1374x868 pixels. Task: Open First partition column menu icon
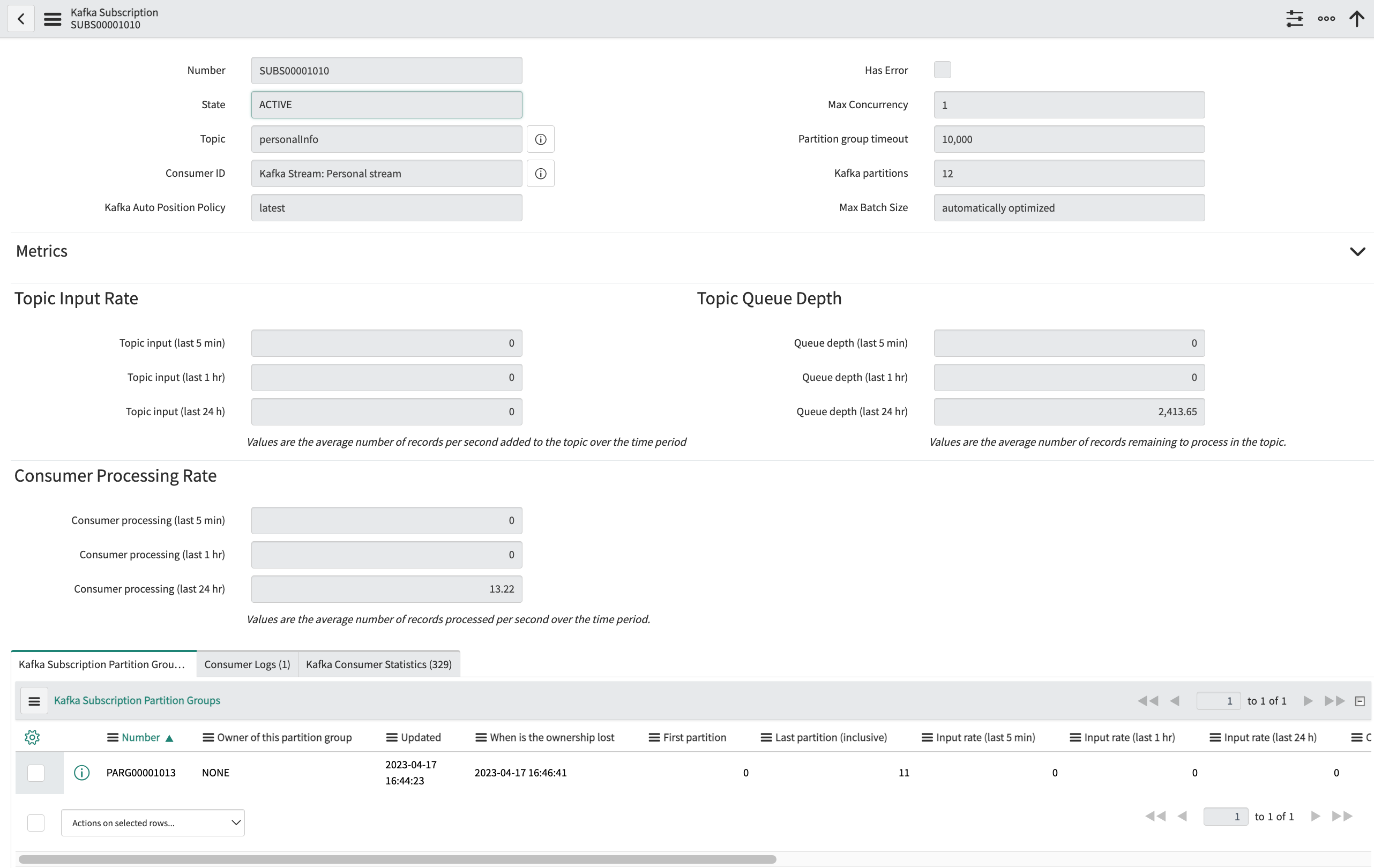[654, 737]
